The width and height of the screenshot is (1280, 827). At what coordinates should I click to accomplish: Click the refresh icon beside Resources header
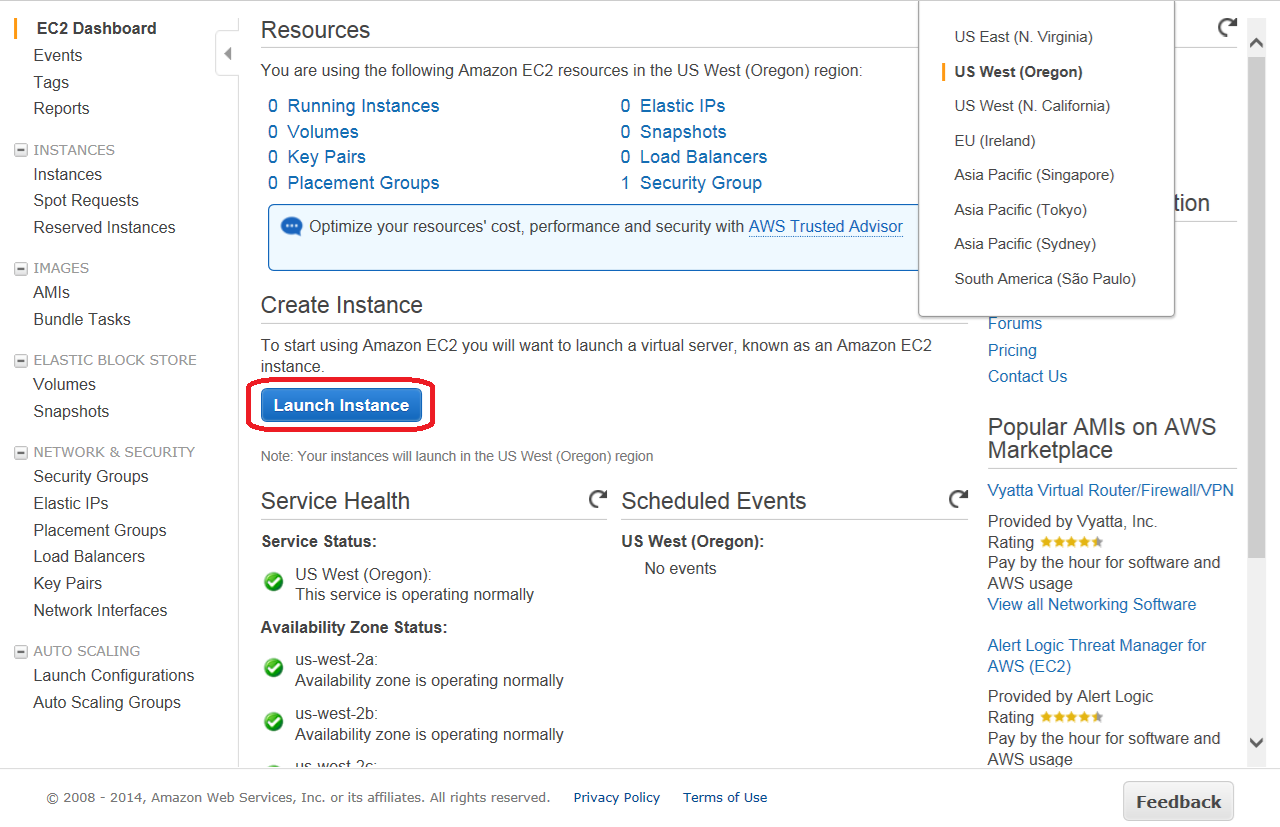click(1227, 27)
